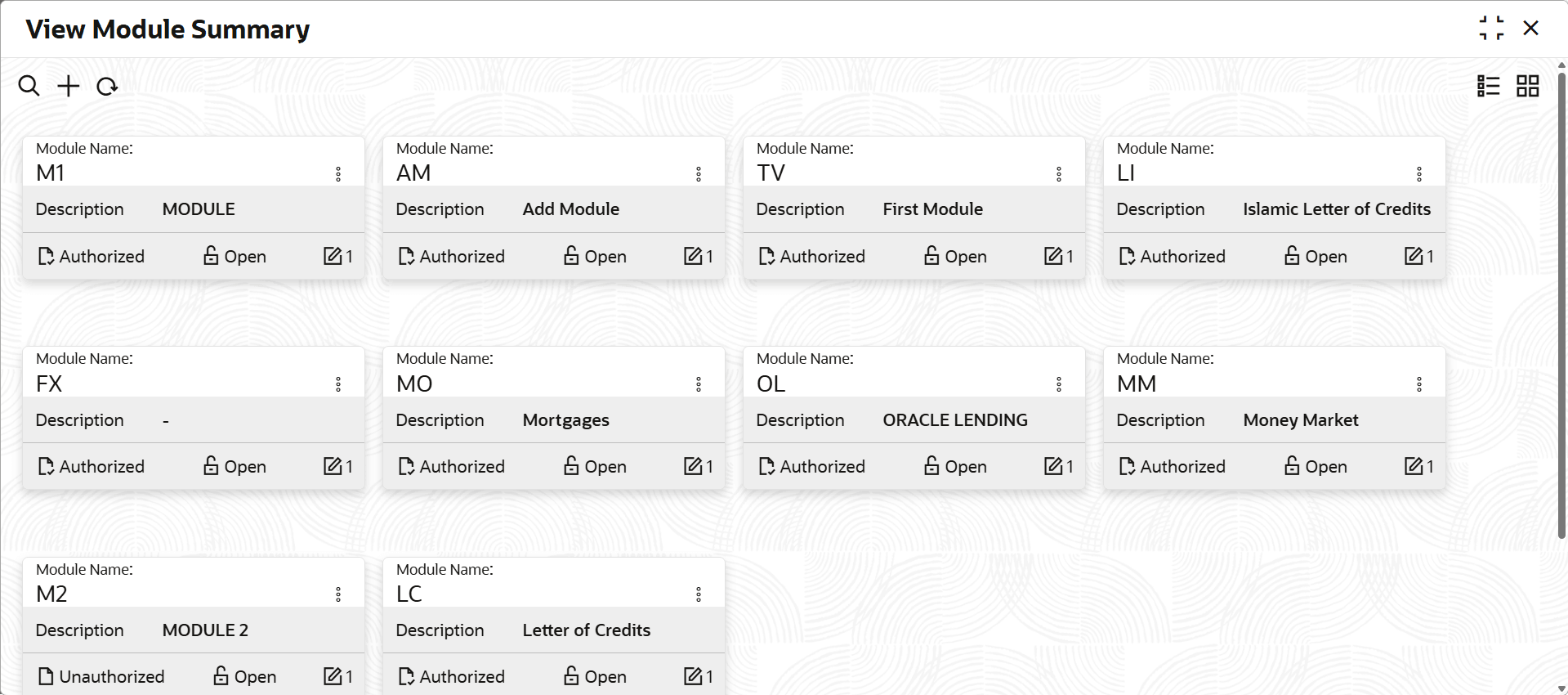Screen dimensions: 1568x695
Task: Open three-dot menu on LI card
Action: [1419, 174]
